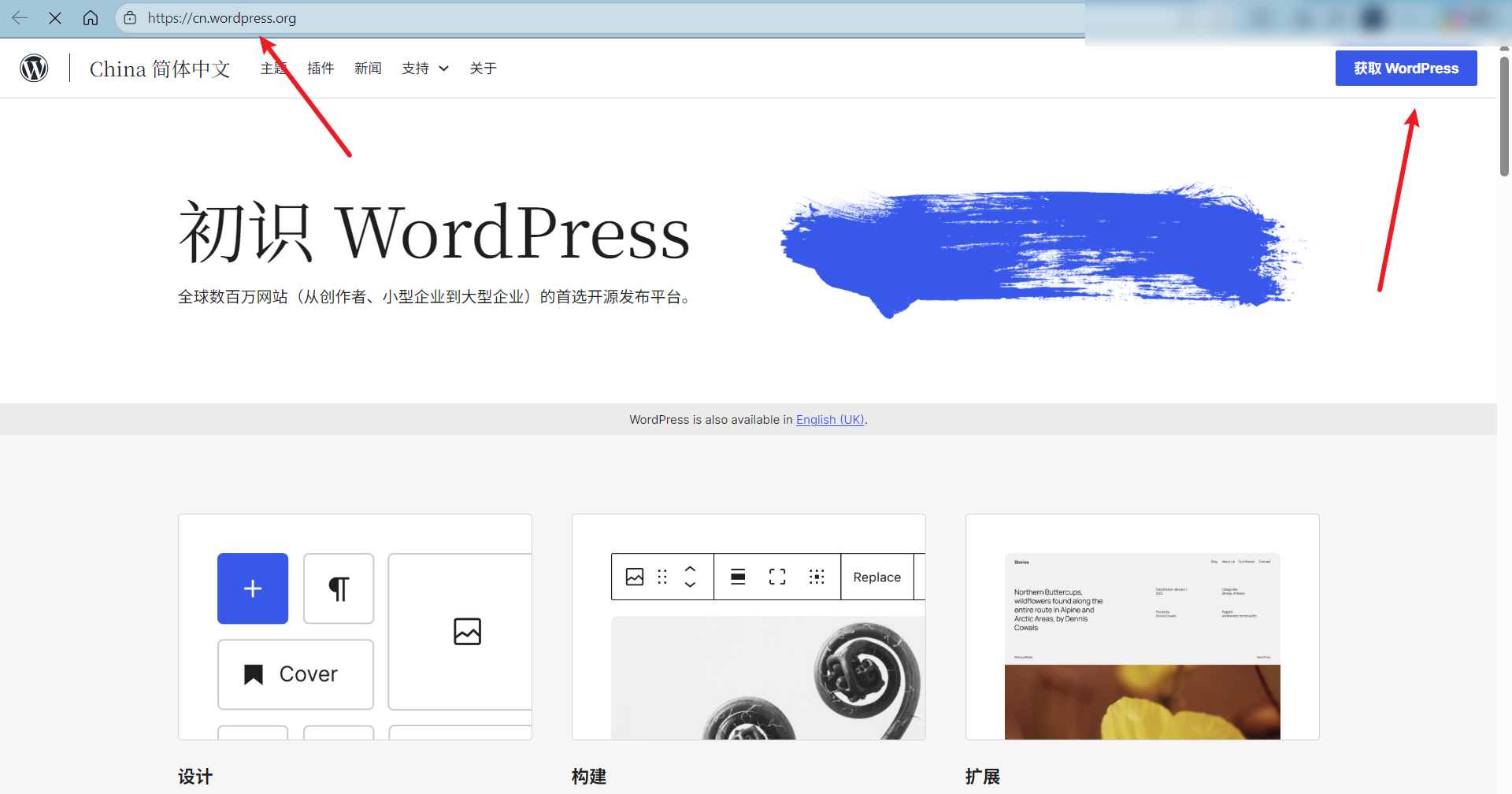Viewport: 1512px width, 794px height.
Task: Open the 插件 menu item
Action: (321, 69)
